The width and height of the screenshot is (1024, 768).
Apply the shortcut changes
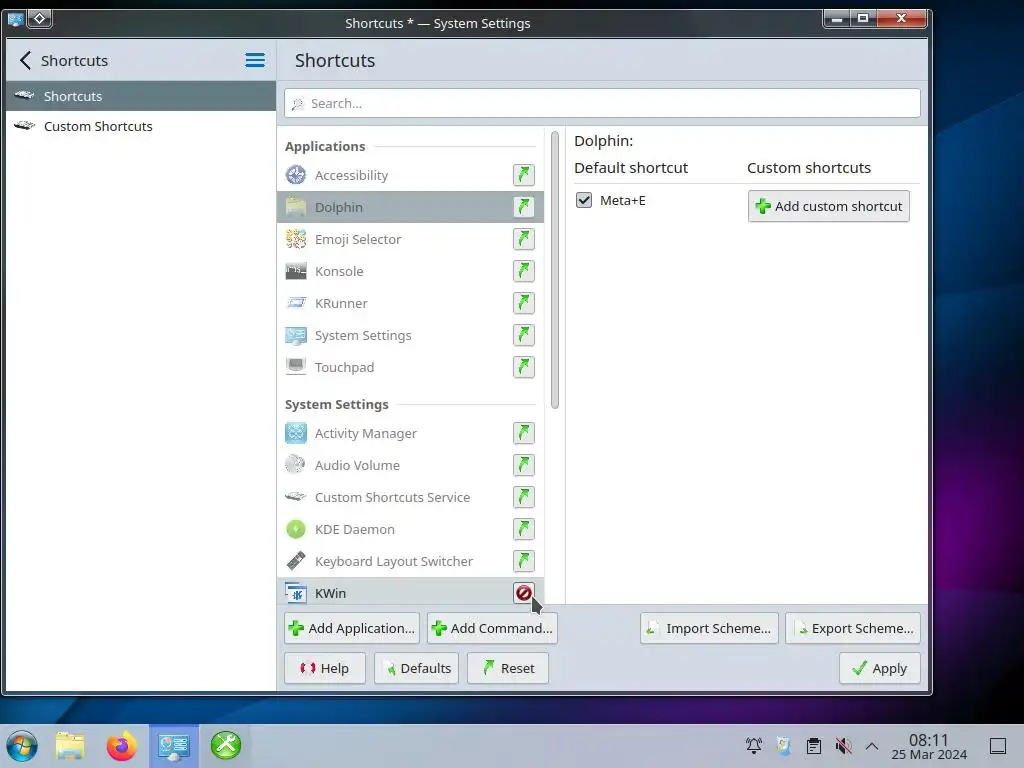[x=880, y=668]
